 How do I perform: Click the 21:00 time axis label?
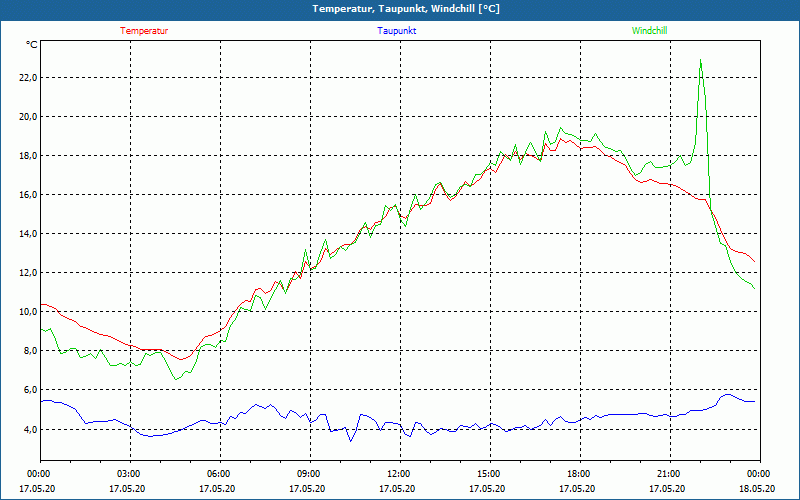pyautogui.click(x=667, y=474)
